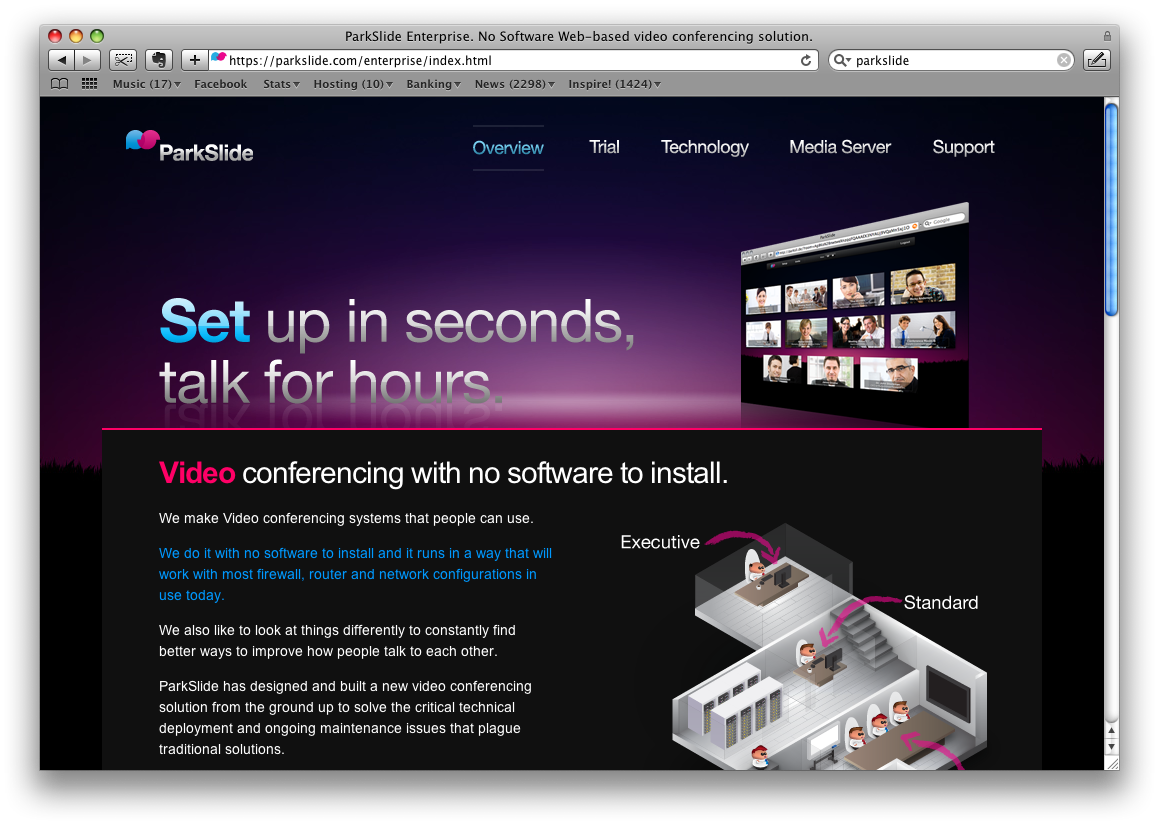This screenshot has width=1159, height=825.
Task: Click the isometric office illustration
Action: 829,648
